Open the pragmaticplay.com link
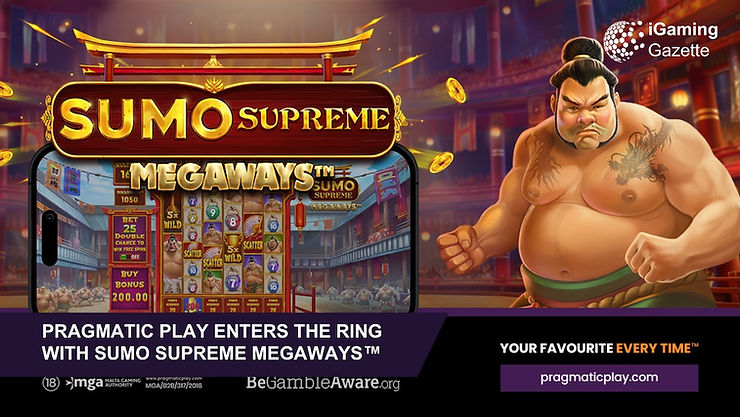Screen dimensions: 740x417 point(599,377)
